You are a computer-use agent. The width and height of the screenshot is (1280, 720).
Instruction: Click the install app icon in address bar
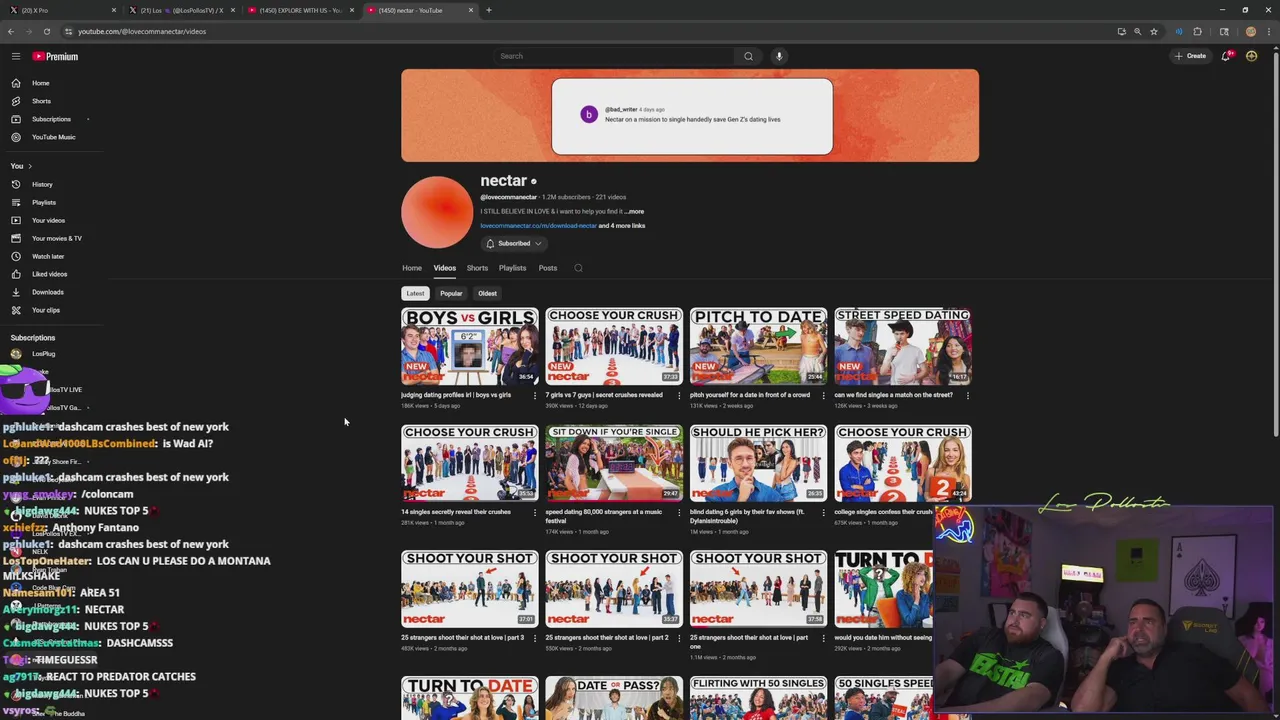pos(1121,31)
